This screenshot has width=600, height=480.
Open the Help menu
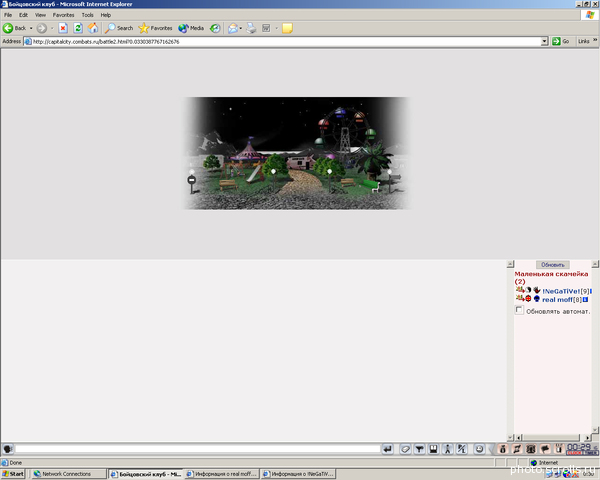106,15
